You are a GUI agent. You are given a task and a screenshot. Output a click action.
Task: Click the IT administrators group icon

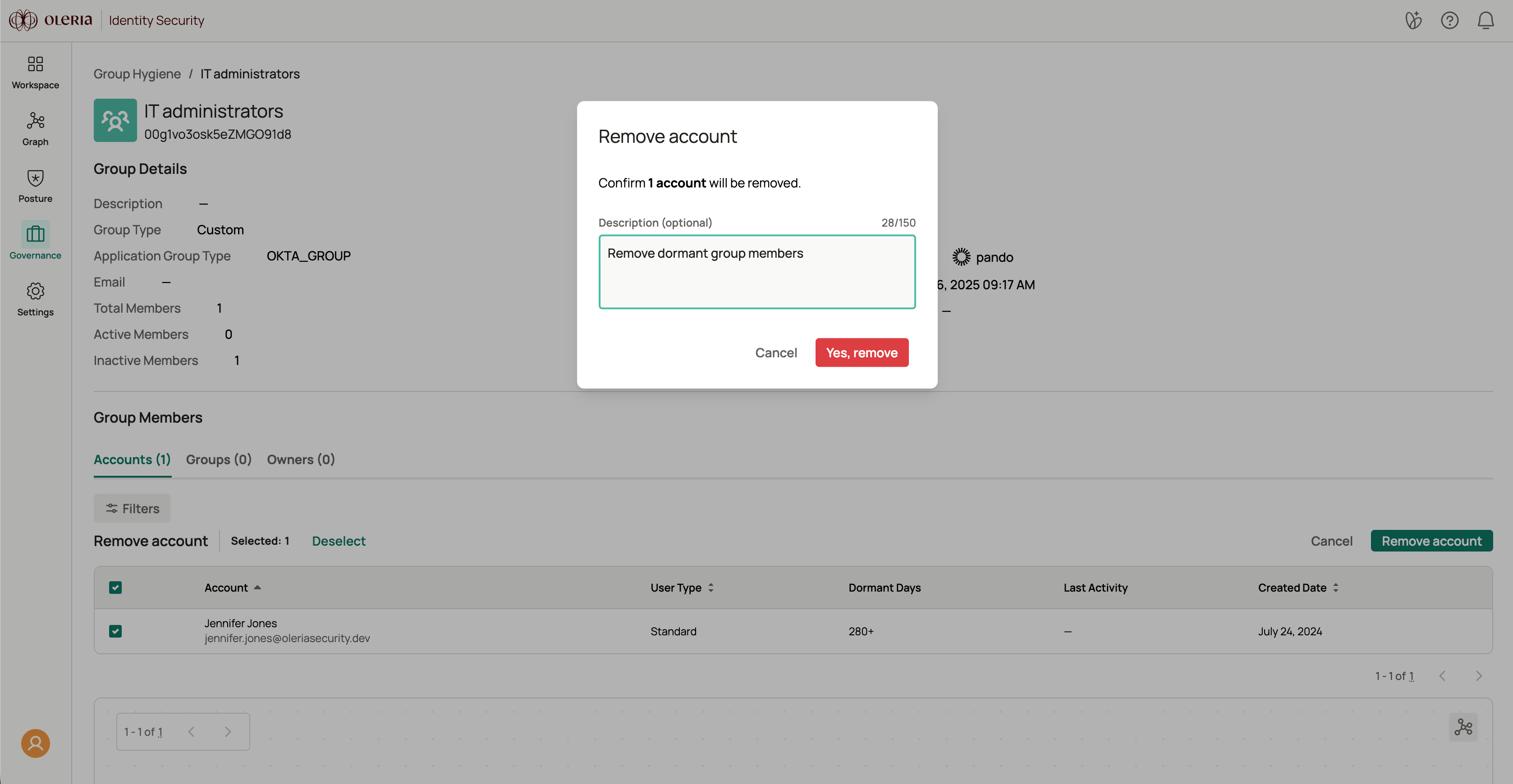coord(115,120)
